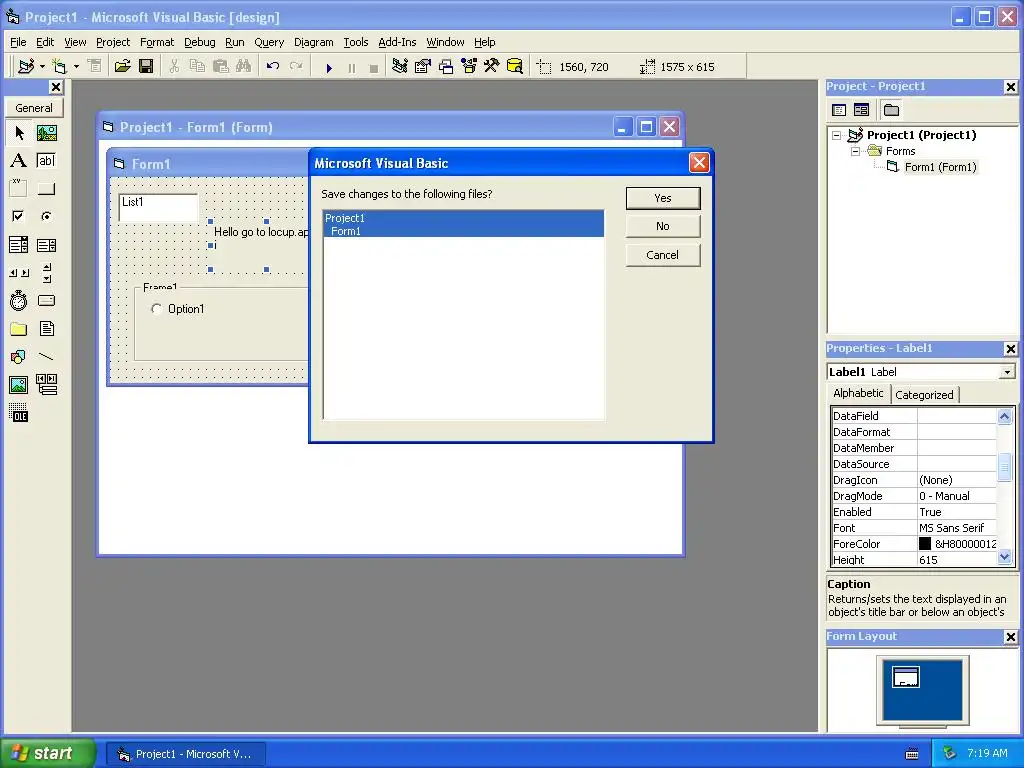Switch to the Alphabetic properties tab

tap(858, 393)
